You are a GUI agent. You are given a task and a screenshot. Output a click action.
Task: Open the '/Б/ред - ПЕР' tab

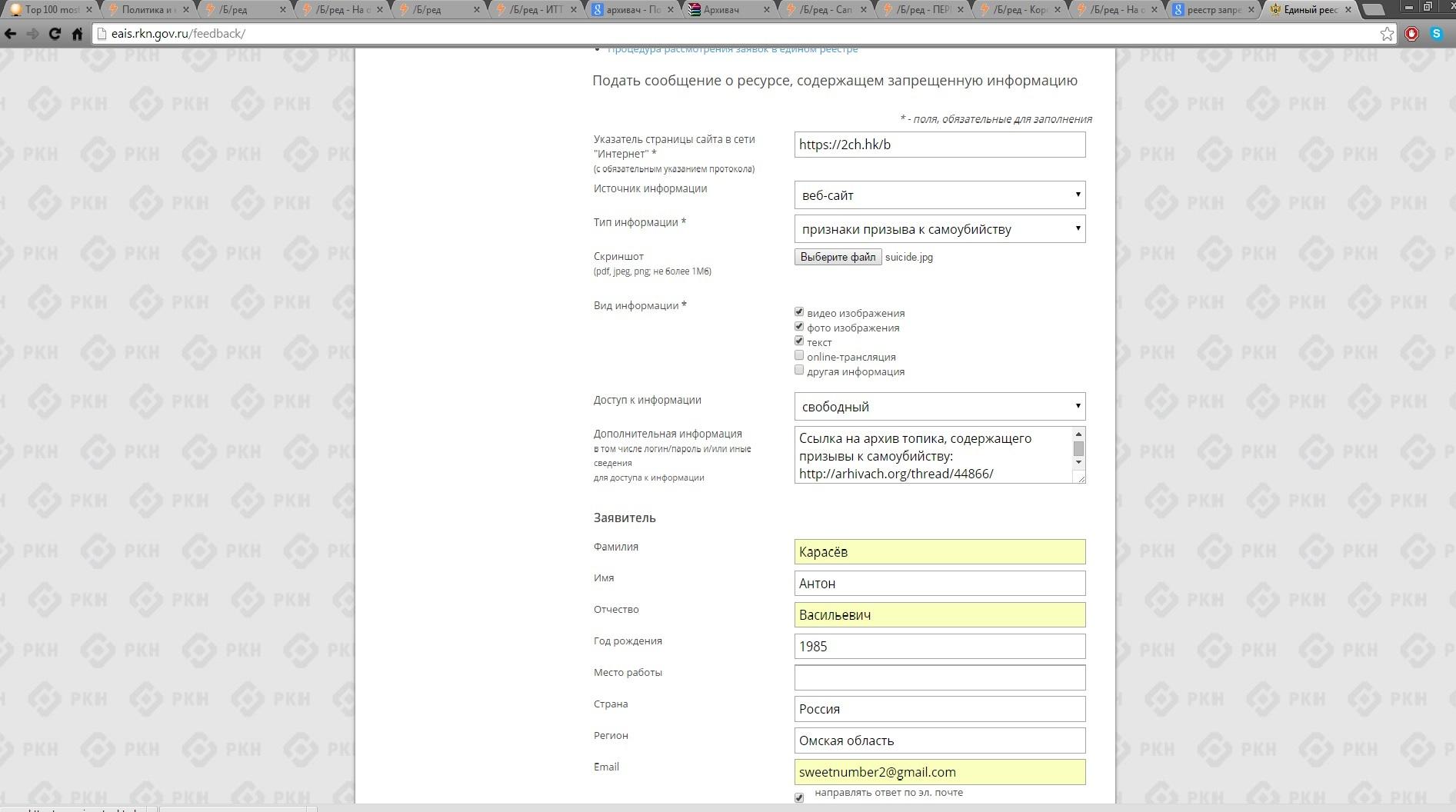point(921,10)
